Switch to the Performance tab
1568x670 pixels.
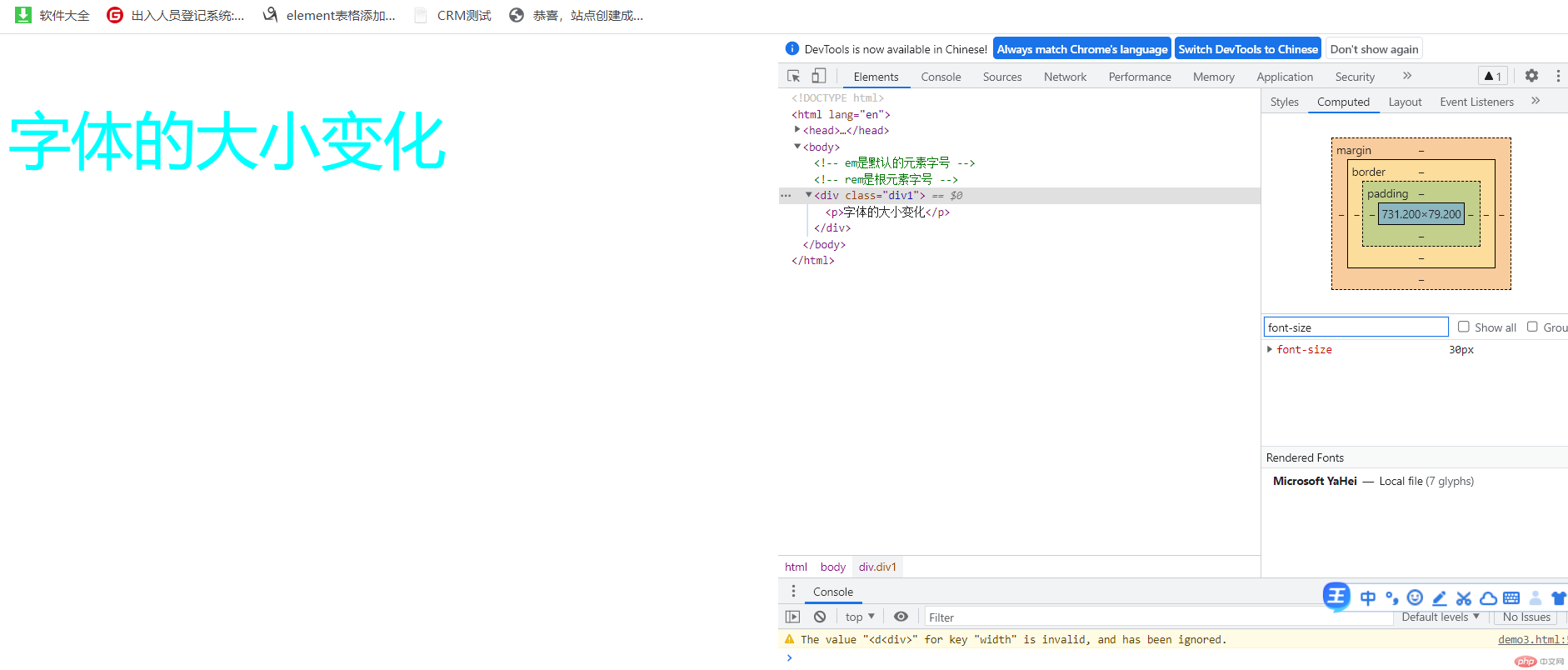(x=1140, y=77)
